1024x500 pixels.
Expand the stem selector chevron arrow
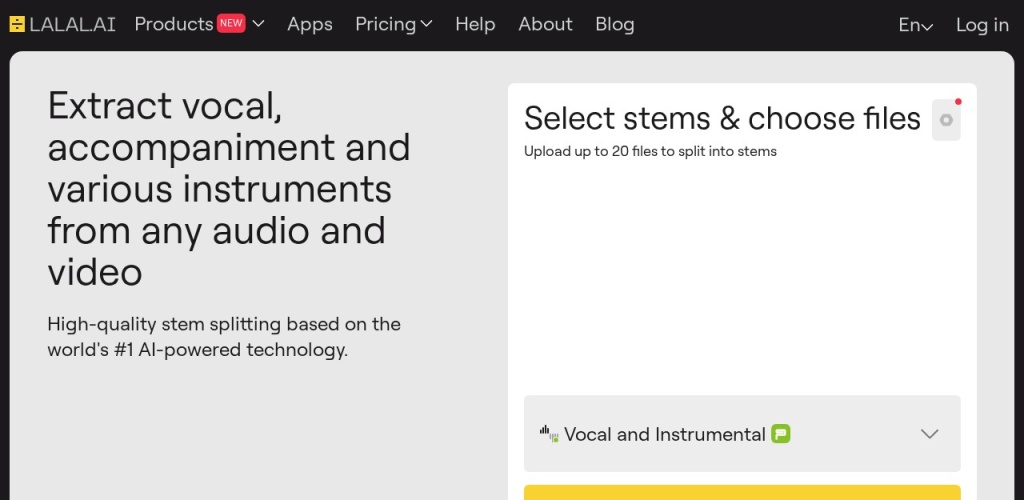pos(930,434)
